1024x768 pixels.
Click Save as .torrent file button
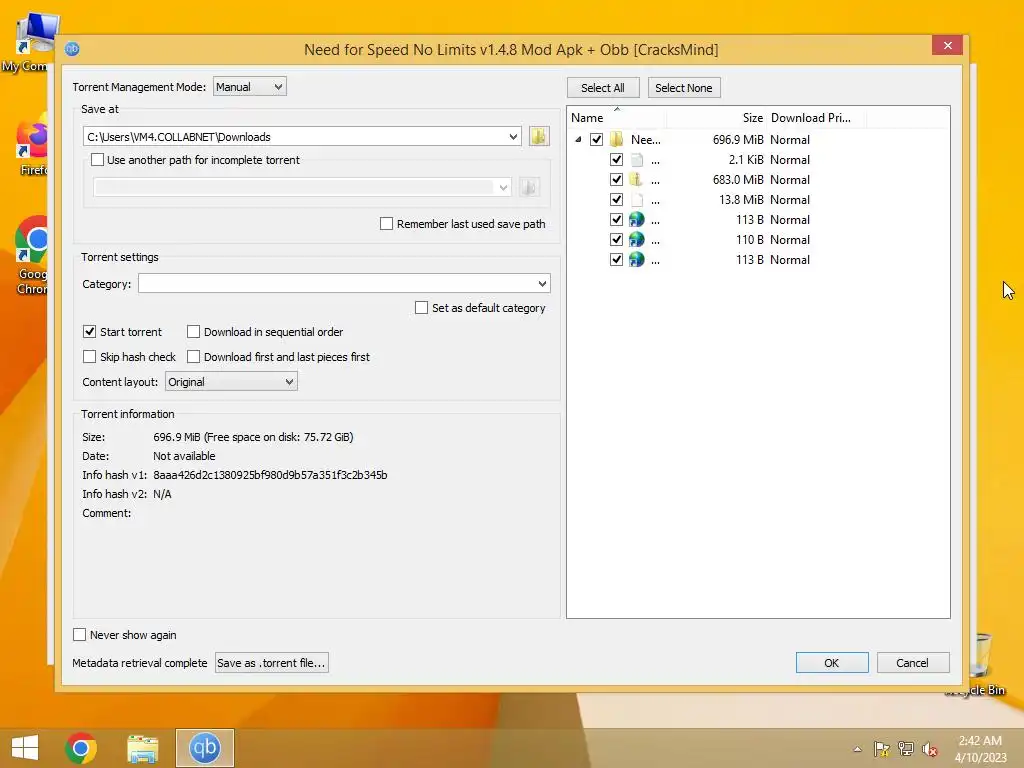coord(271,663)
